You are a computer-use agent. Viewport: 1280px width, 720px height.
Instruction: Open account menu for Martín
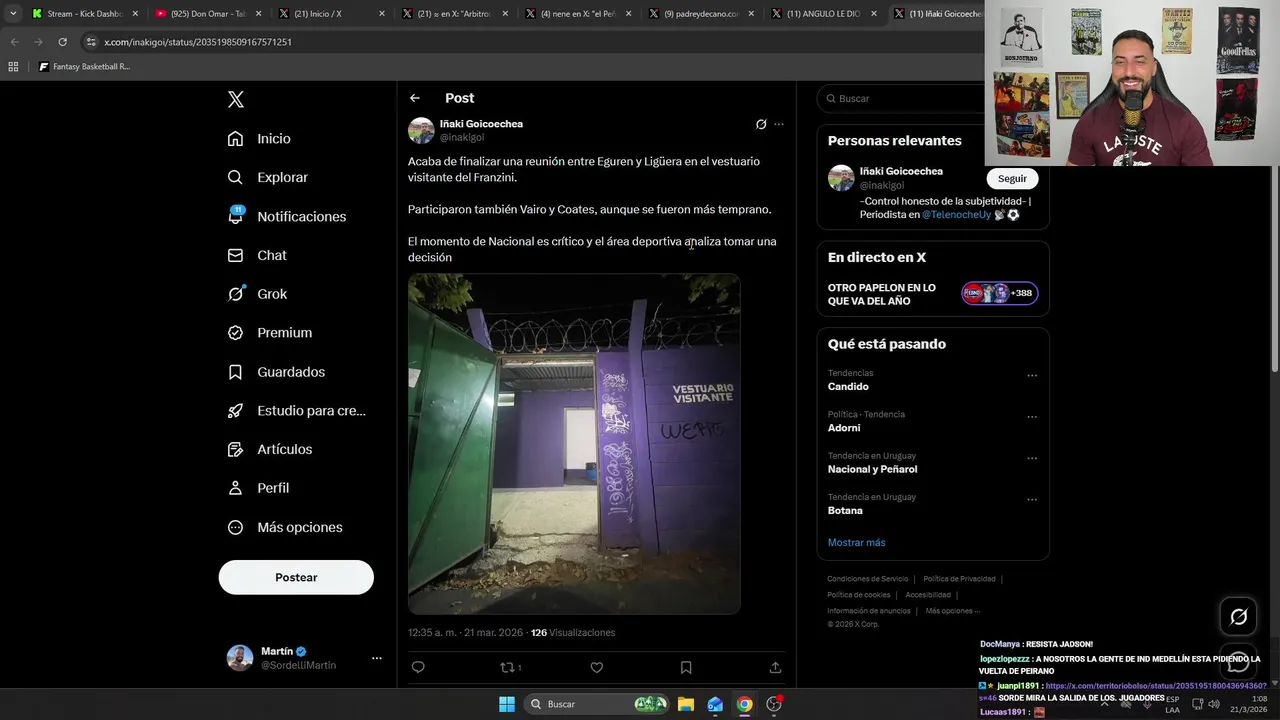pos(304,658)
